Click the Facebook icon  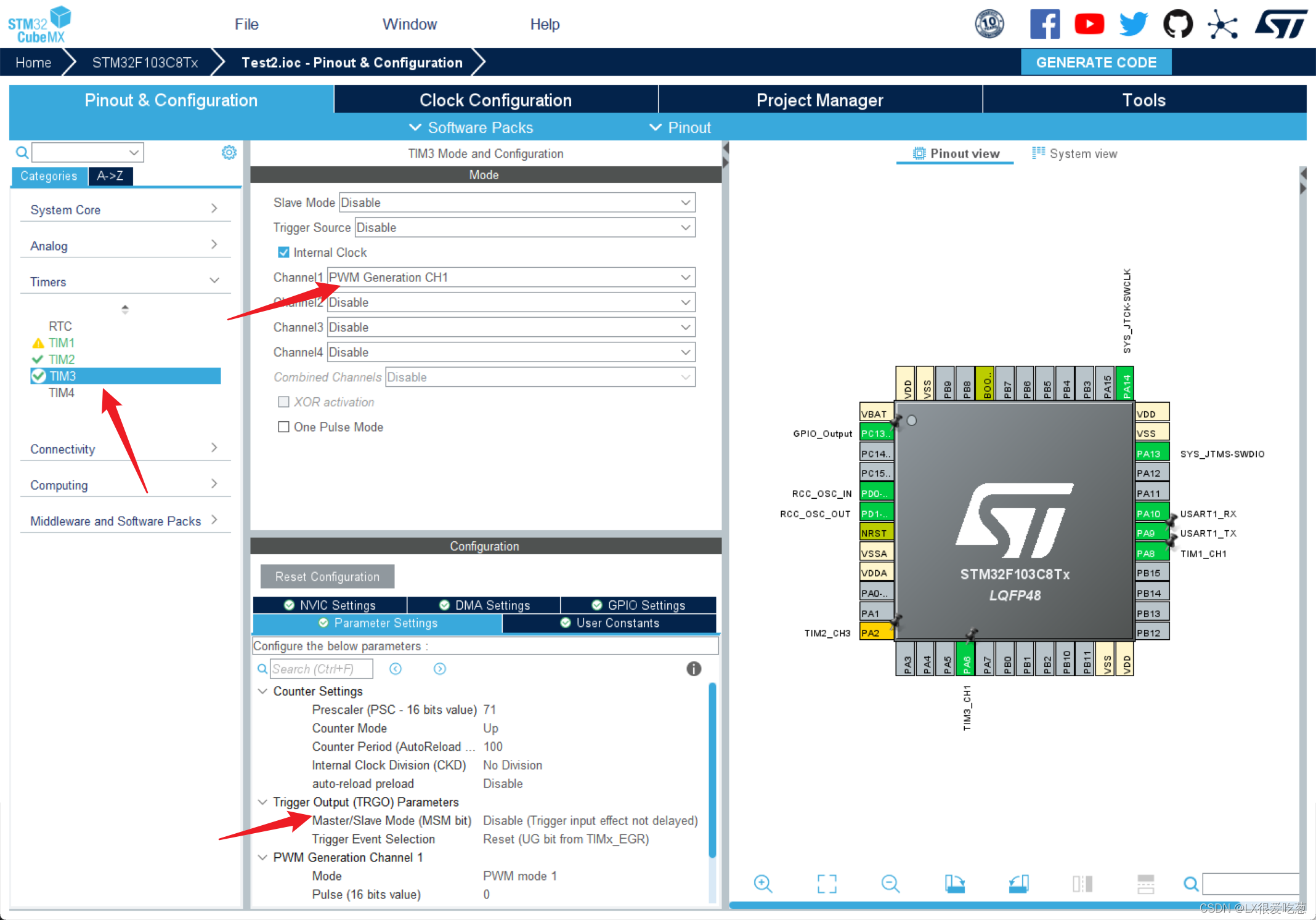(1045, 25)
